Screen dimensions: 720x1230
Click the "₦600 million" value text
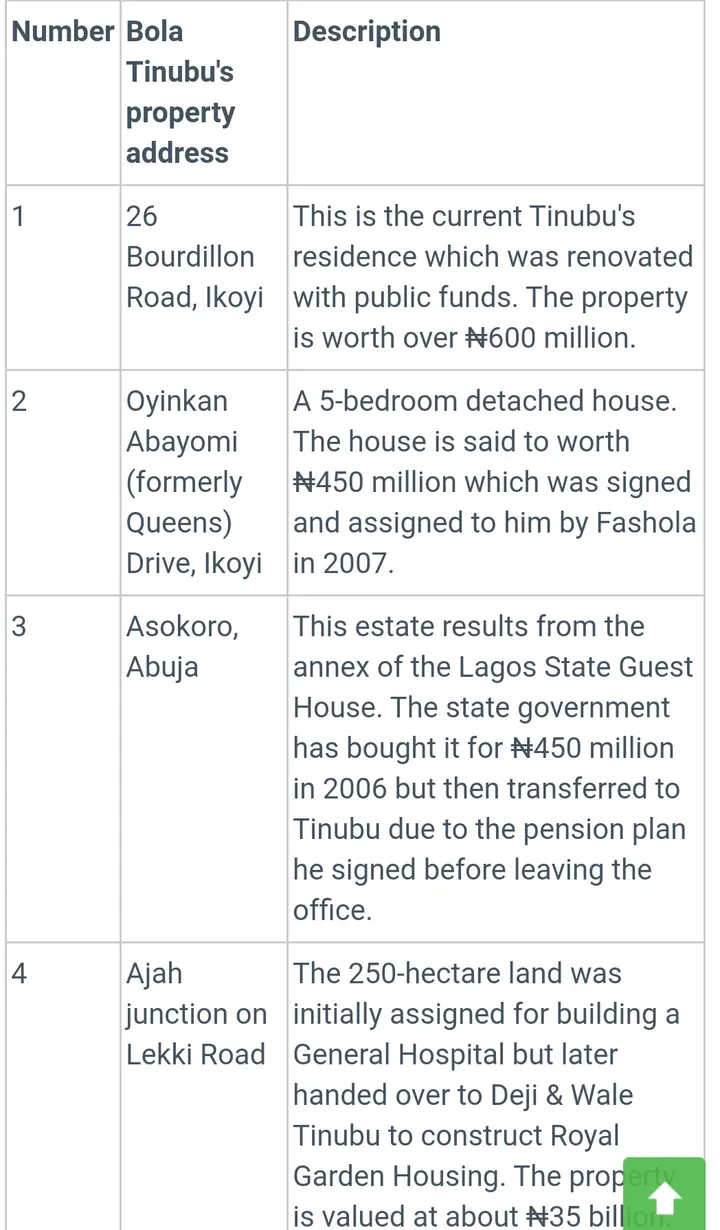coord(549,338)
